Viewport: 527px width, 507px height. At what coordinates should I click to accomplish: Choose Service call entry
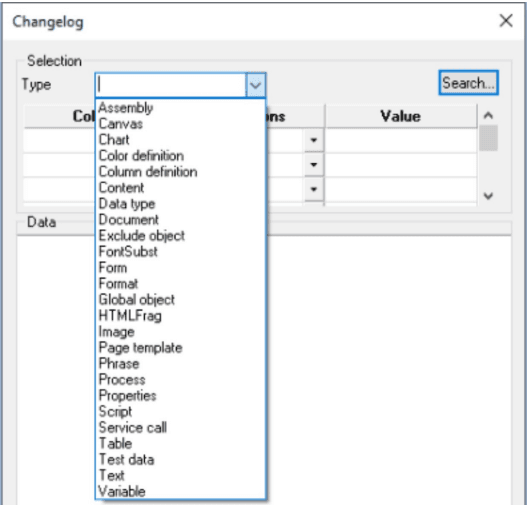point(181,428)
